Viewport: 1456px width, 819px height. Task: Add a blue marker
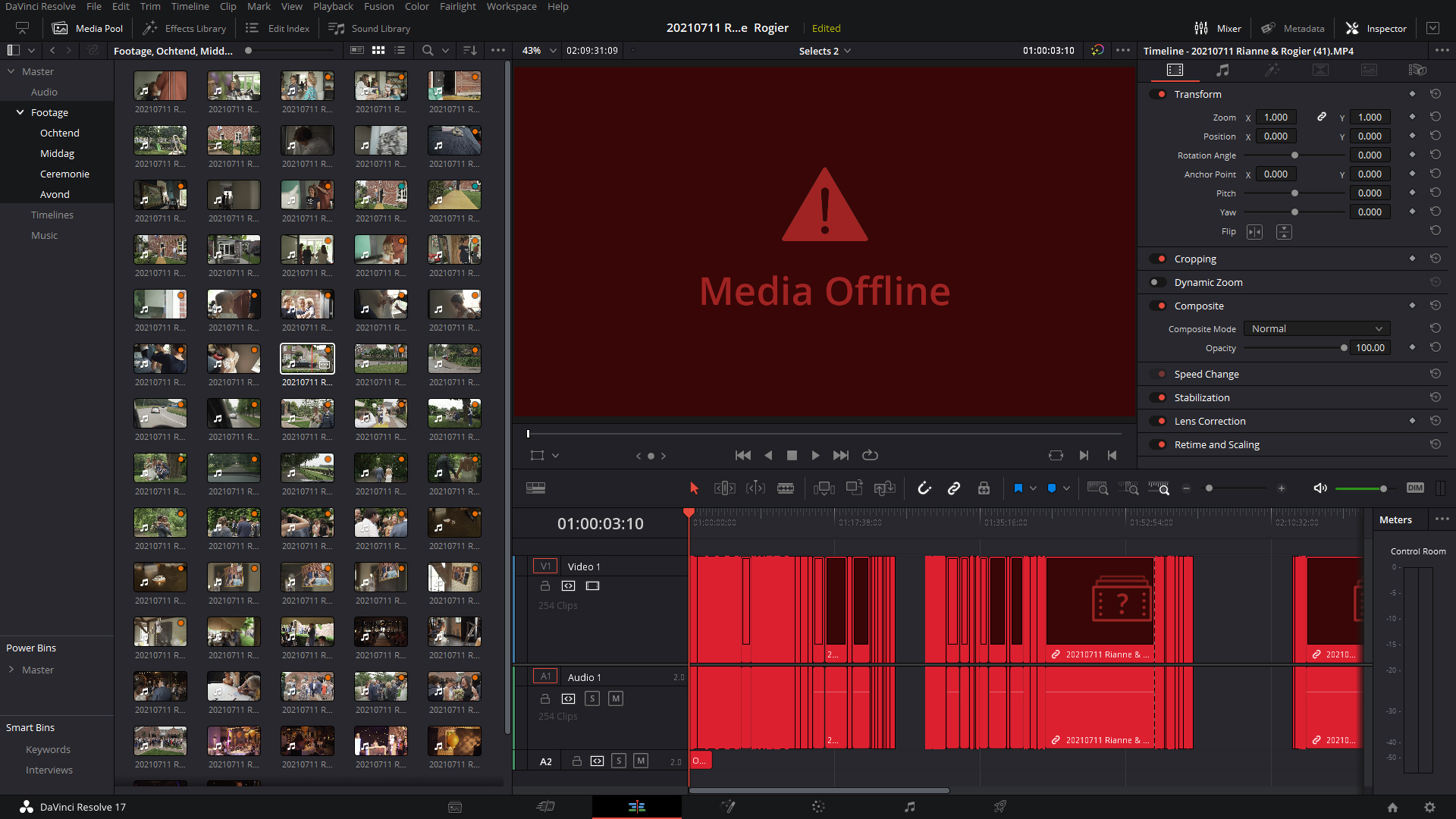point(1052,488)
